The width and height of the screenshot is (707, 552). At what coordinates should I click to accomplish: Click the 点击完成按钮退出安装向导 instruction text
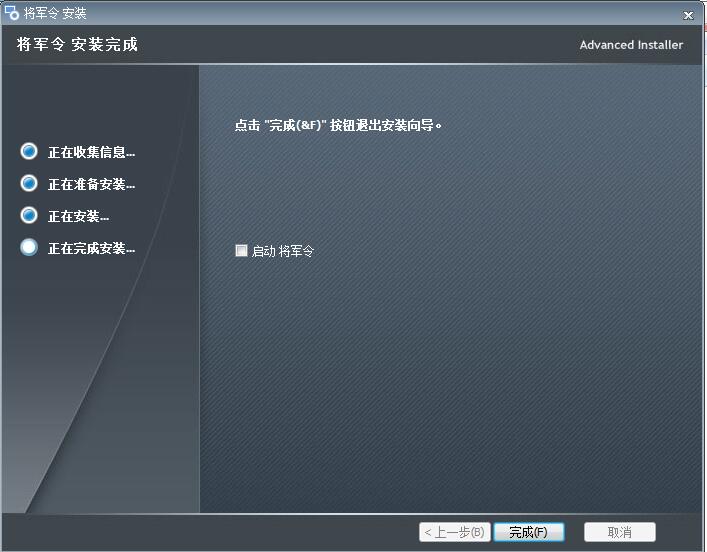(x=338, y=126)
